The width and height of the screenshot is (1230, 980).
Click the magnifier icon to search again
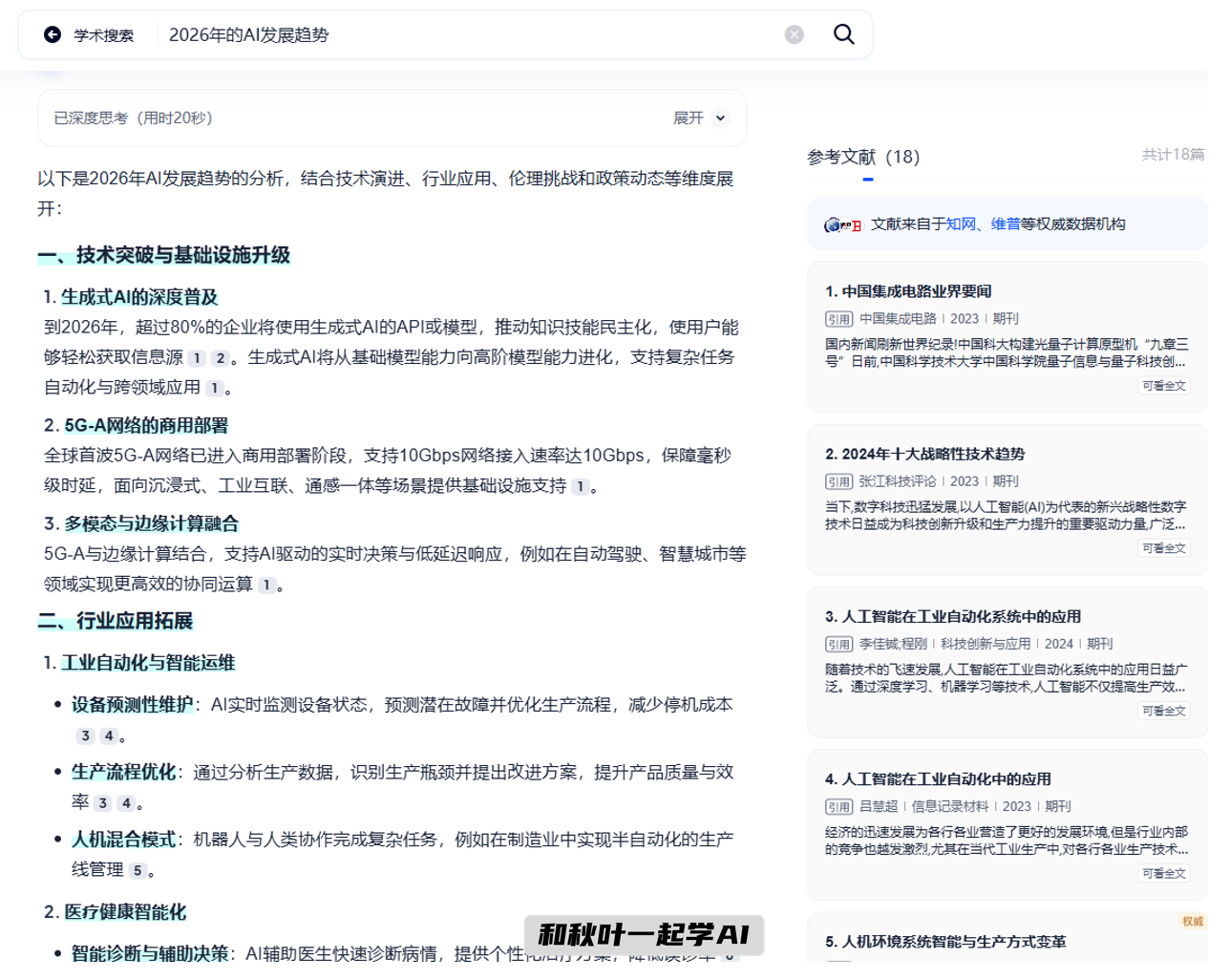coord(844,34)
